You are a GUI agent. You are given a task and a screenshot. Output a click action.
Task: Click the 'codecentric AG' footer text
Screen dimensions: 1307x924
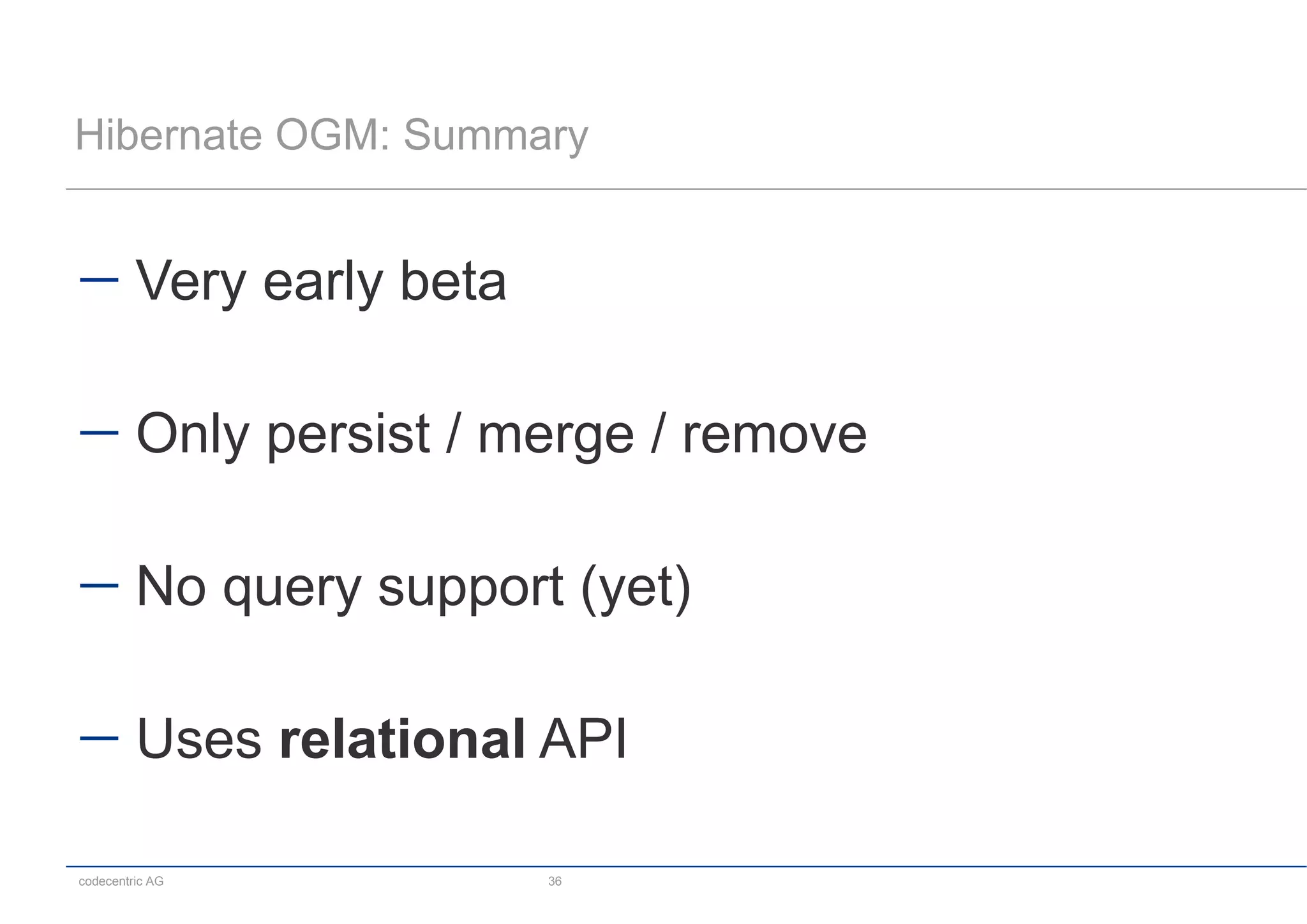pyautogui.click(x=121, y=881)
